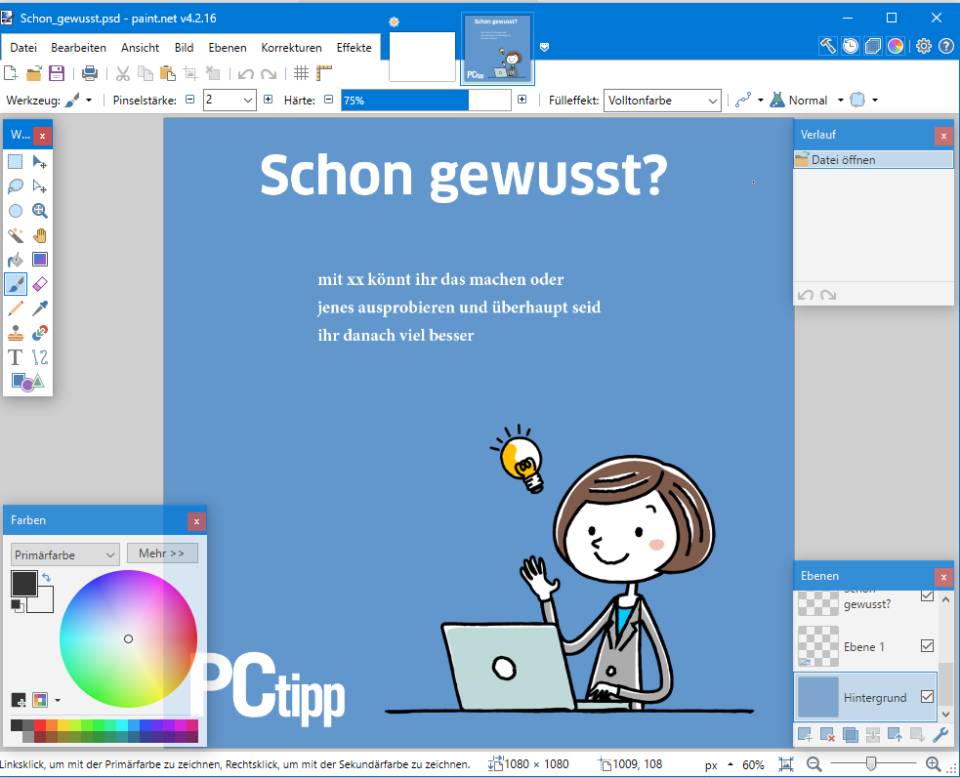The width and height of the screenshot is (960, 778).
Task: Open layer properties with the wrench icon
Action: (939, 734)
